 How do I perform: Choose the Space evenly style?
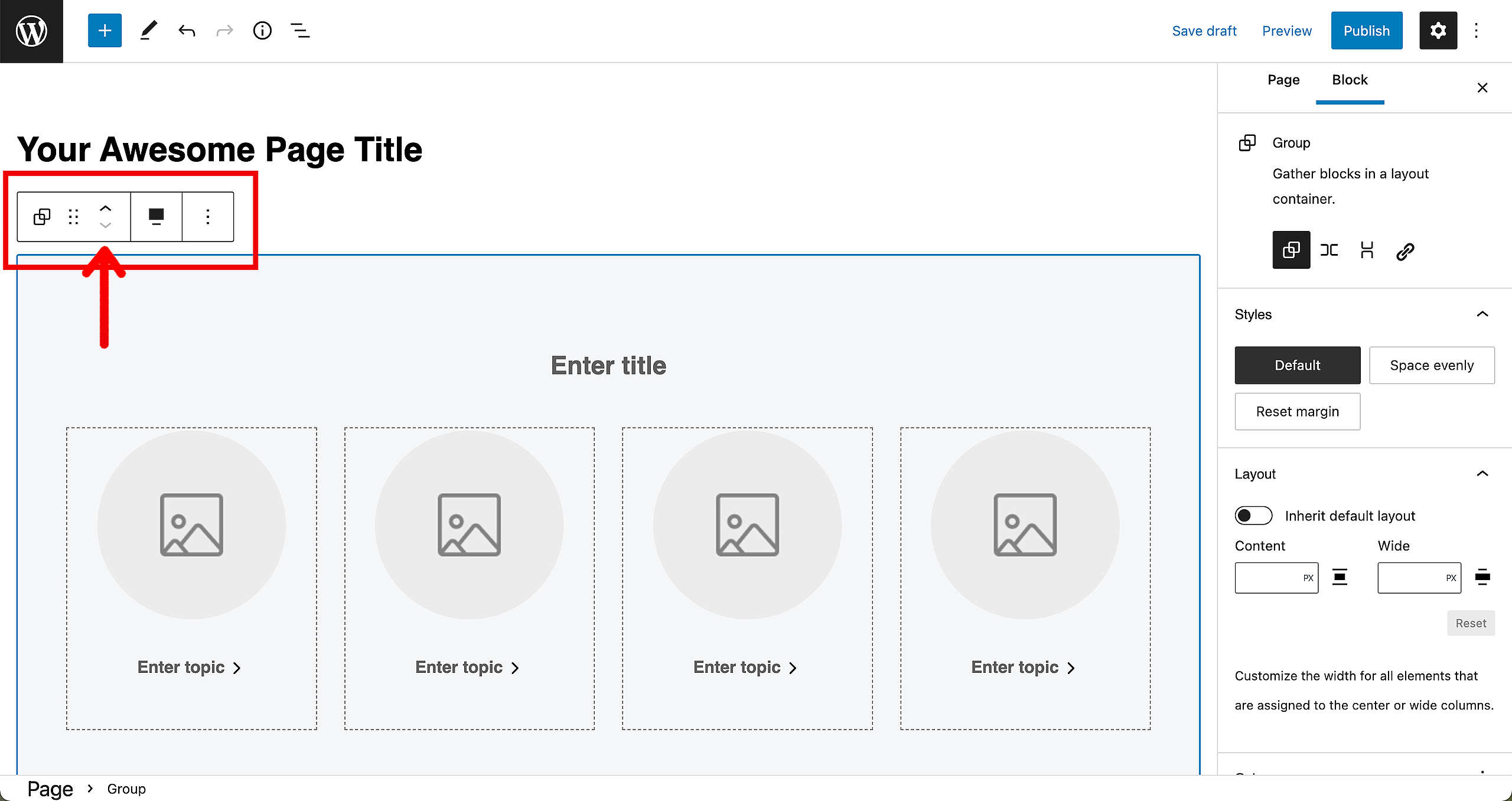coord(1432,365)
